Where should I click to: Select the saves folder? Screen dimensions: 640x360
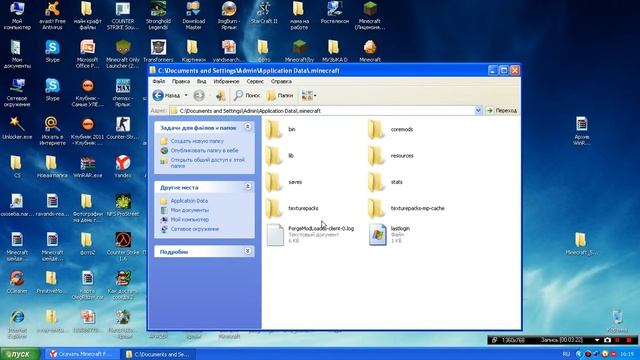coord(284,182)
